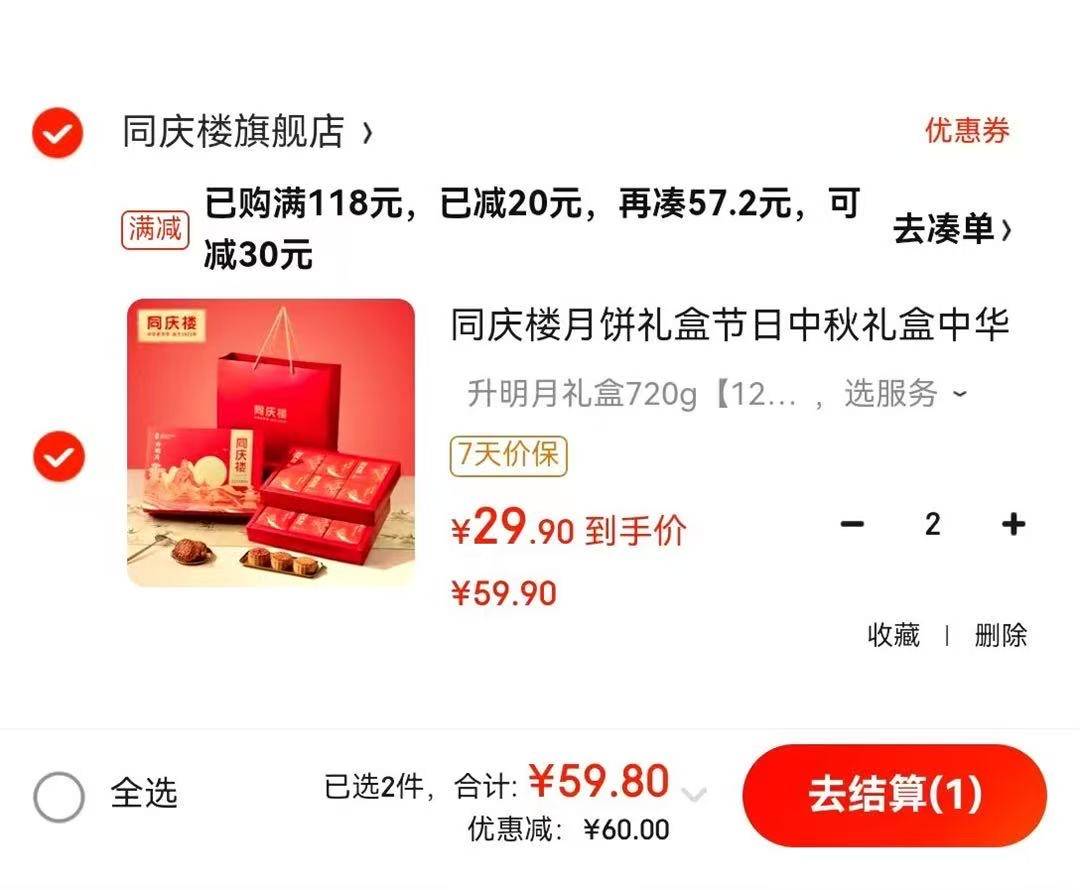Open the mooncake gift box product thumbnail
Image resolution: width=1080 pixels, height=890 pixels.
click(271, 443)
